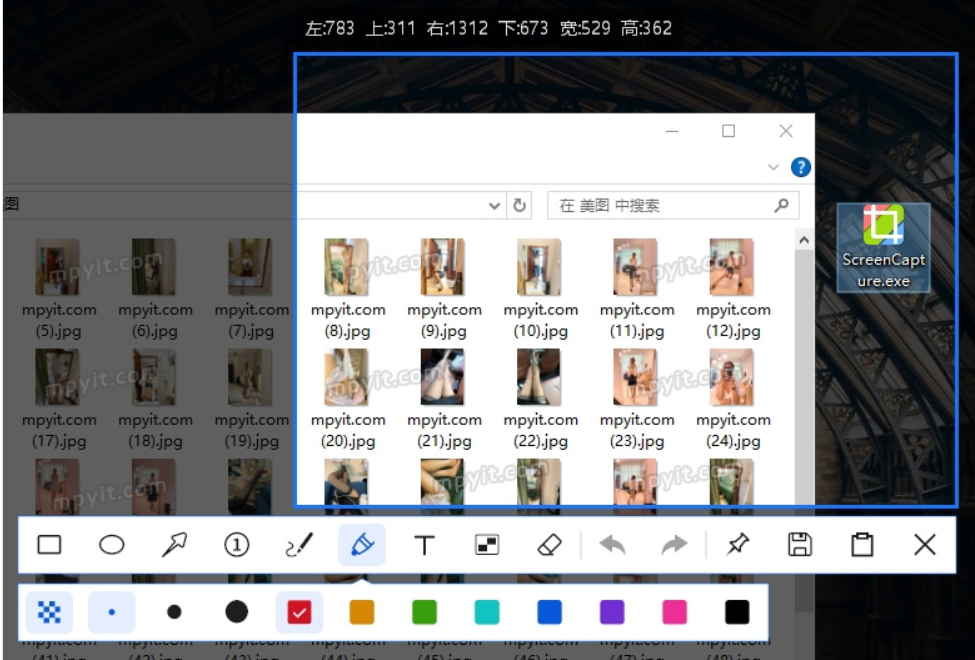Select the mosaic blur tool

pyautogui.click(x=486, y=545)
